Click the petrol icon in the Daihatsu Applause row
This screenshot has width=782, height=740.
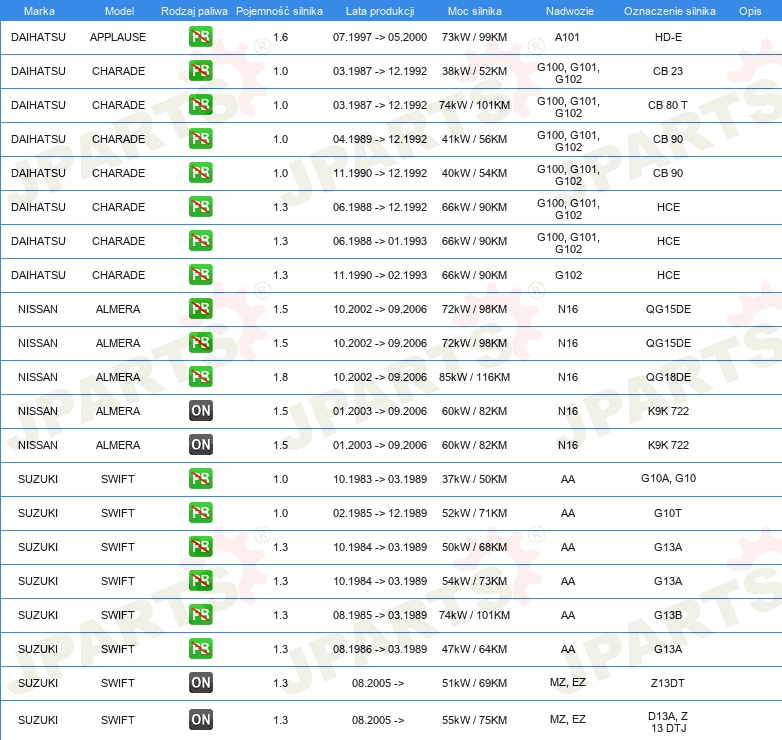click(x=200, y=37)
